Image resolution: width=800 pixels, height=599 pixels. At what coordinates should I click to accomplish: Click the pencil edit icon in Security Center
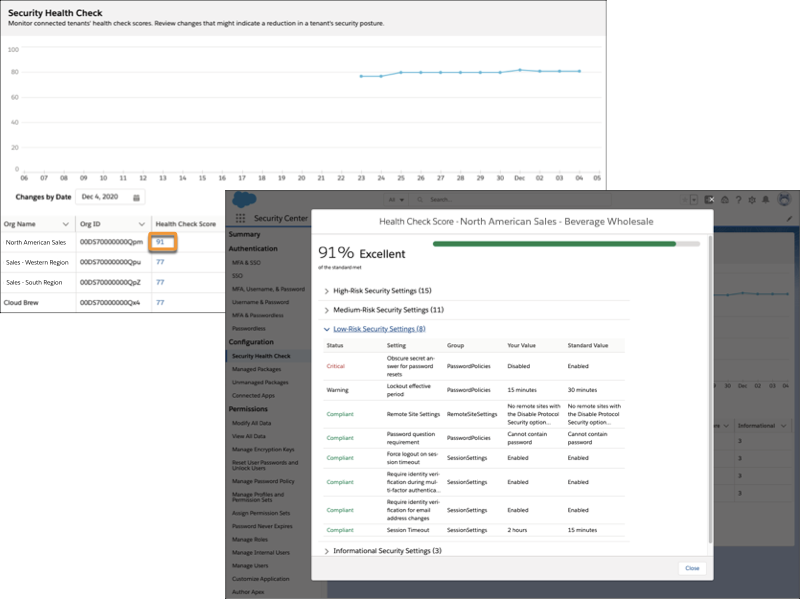tap(789, 218)
